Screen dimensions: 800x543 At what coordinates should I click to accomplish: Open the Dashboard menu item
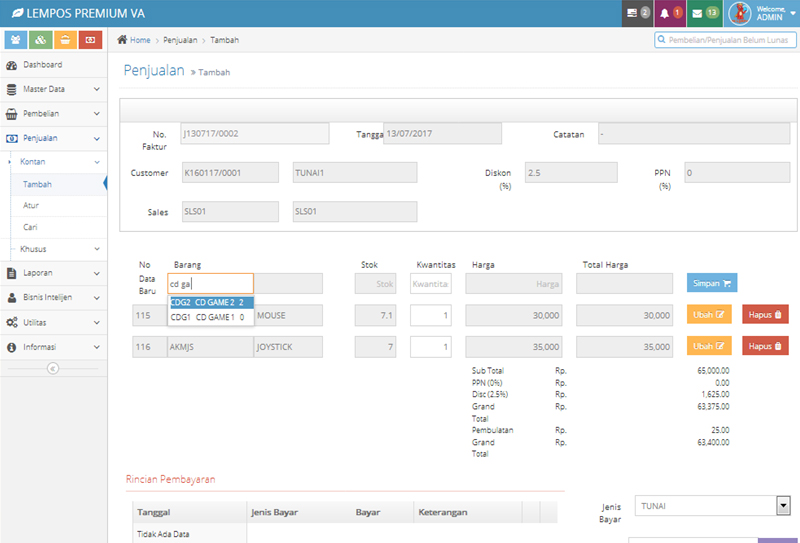(54, 65)
